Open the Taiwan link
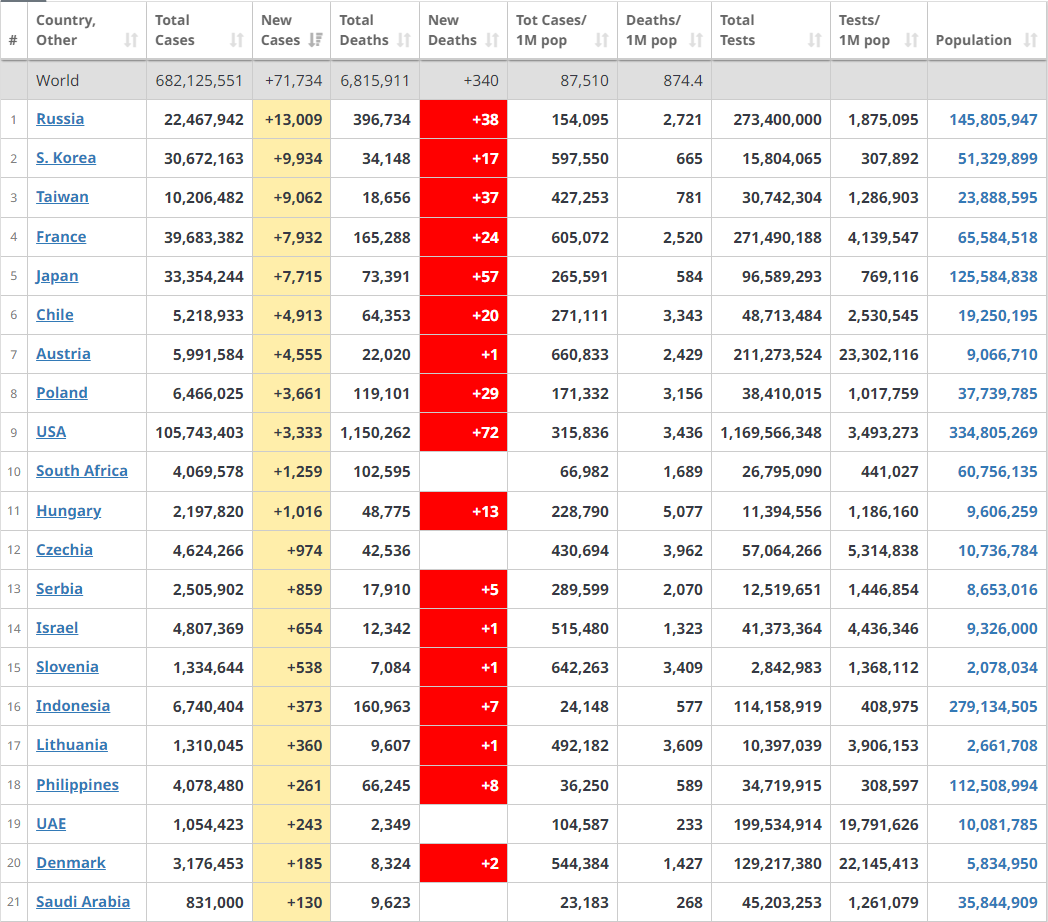This screenshot has width=1048, height=922. [x=62, y=197]
